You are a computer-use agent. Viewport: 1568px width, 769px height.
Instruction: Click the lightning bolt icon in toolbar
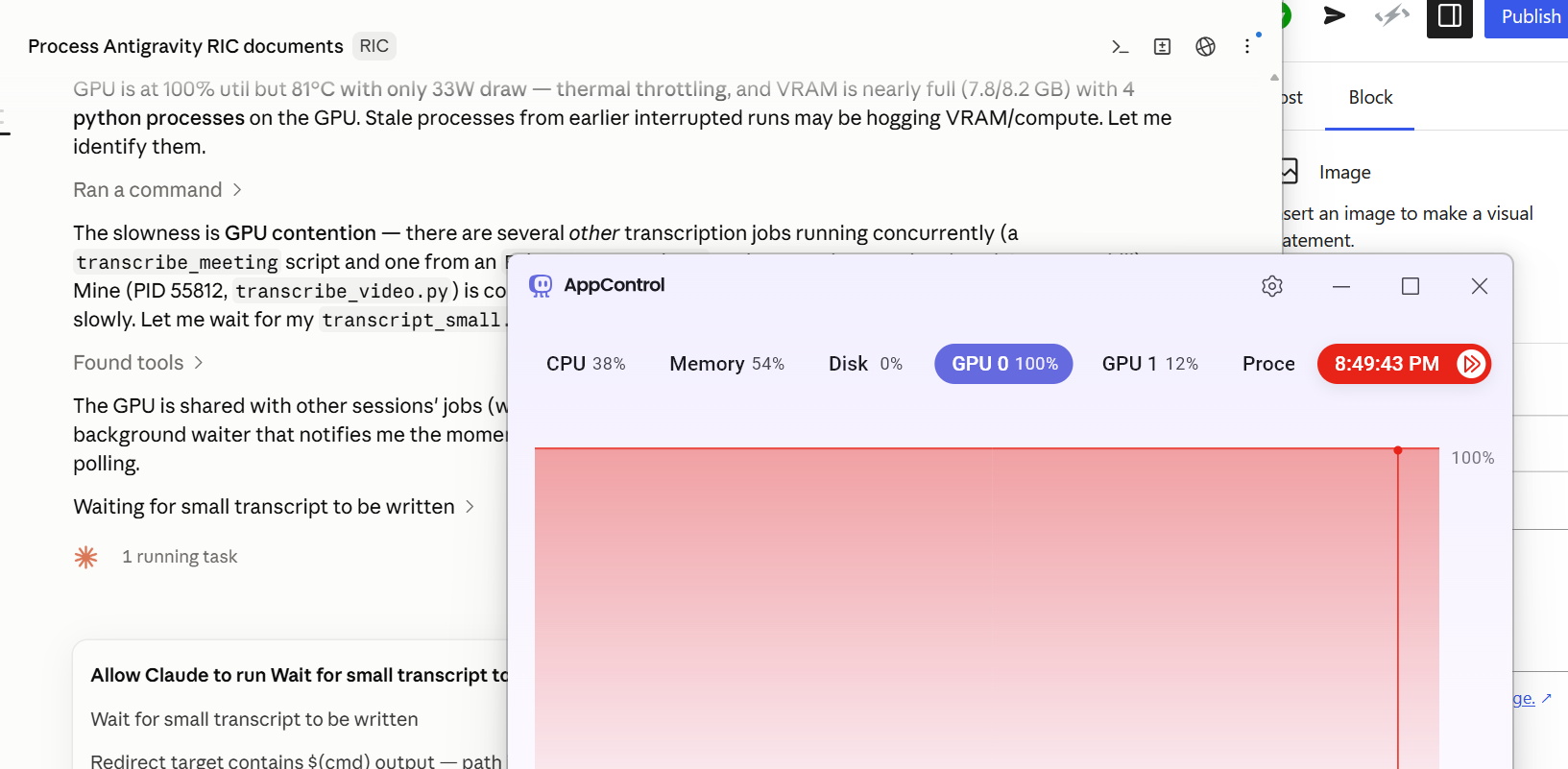[x=1391, y=15]
